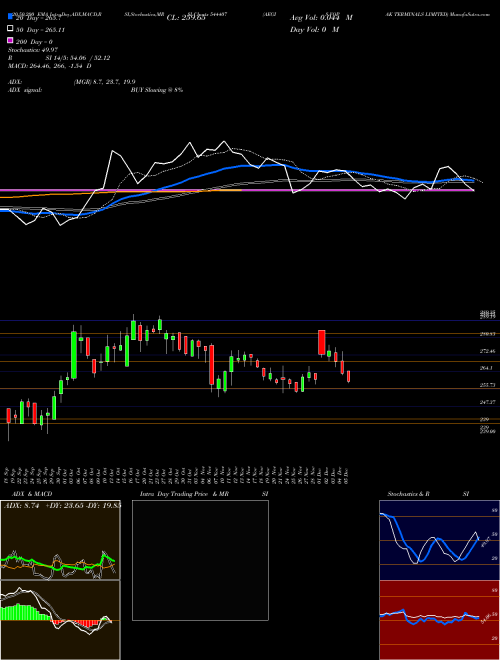The width and height of the screenshot is (500, 660).
Task: Click the 'CL: 259.65' closing price text
Action: point(186,18)
